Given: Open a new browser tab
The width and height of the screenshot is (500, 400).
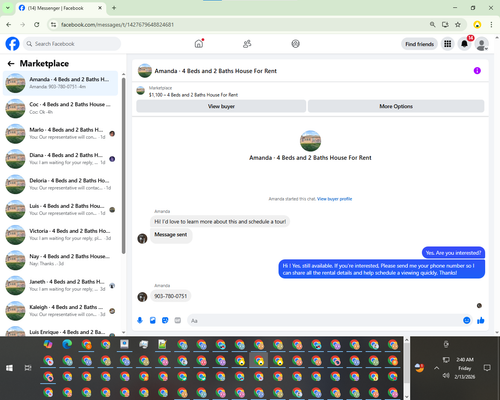Looking at the screenshot, I should coord(114,8).
